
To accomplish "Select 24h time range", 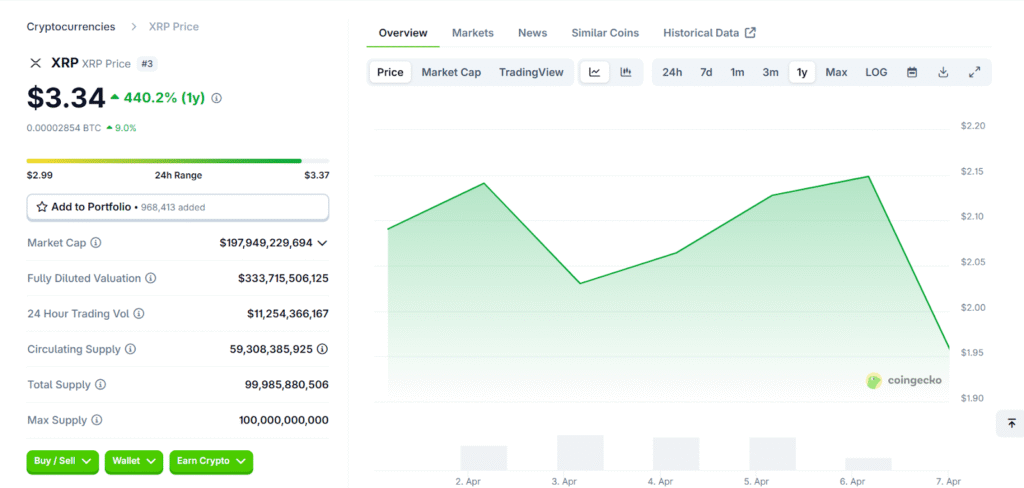I will [x=672, y=73].
